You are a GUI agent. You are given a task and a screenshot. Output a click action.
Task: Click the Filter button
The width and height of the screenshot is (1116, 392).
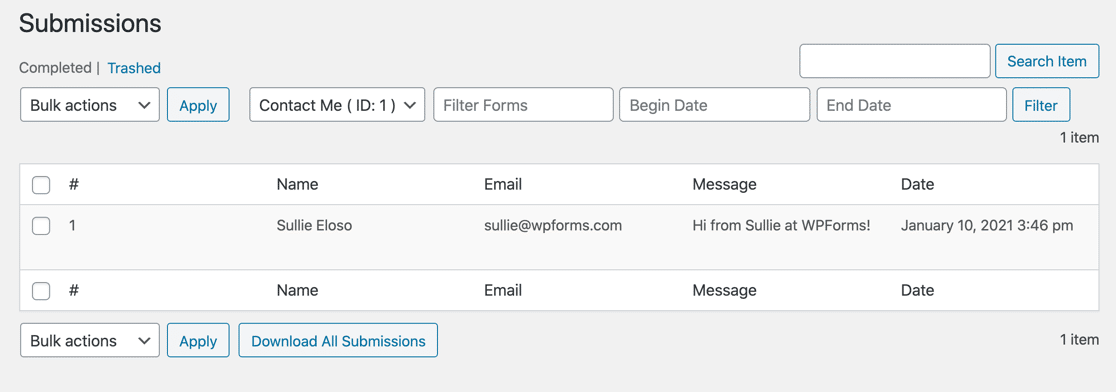coord(1041,105)
